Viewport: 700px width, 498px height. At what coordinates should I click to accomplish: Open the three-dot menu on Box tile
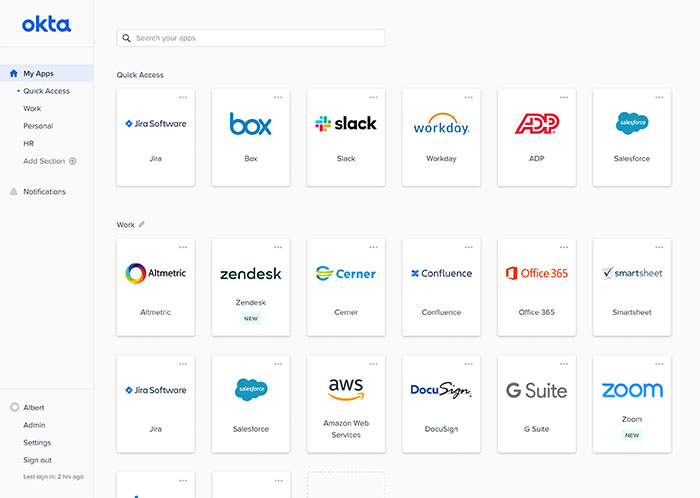tap(278, 97)
